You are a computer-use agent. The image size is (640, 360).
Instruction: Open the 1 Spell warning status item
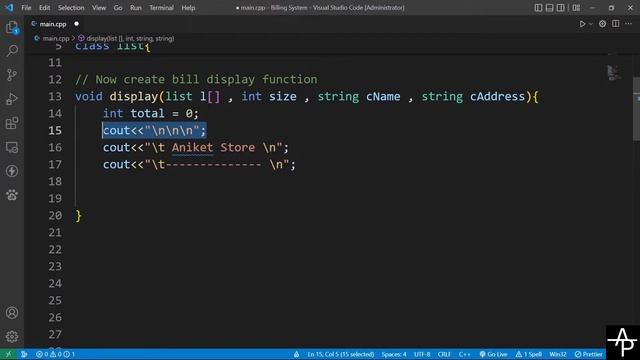pos(529,354)
